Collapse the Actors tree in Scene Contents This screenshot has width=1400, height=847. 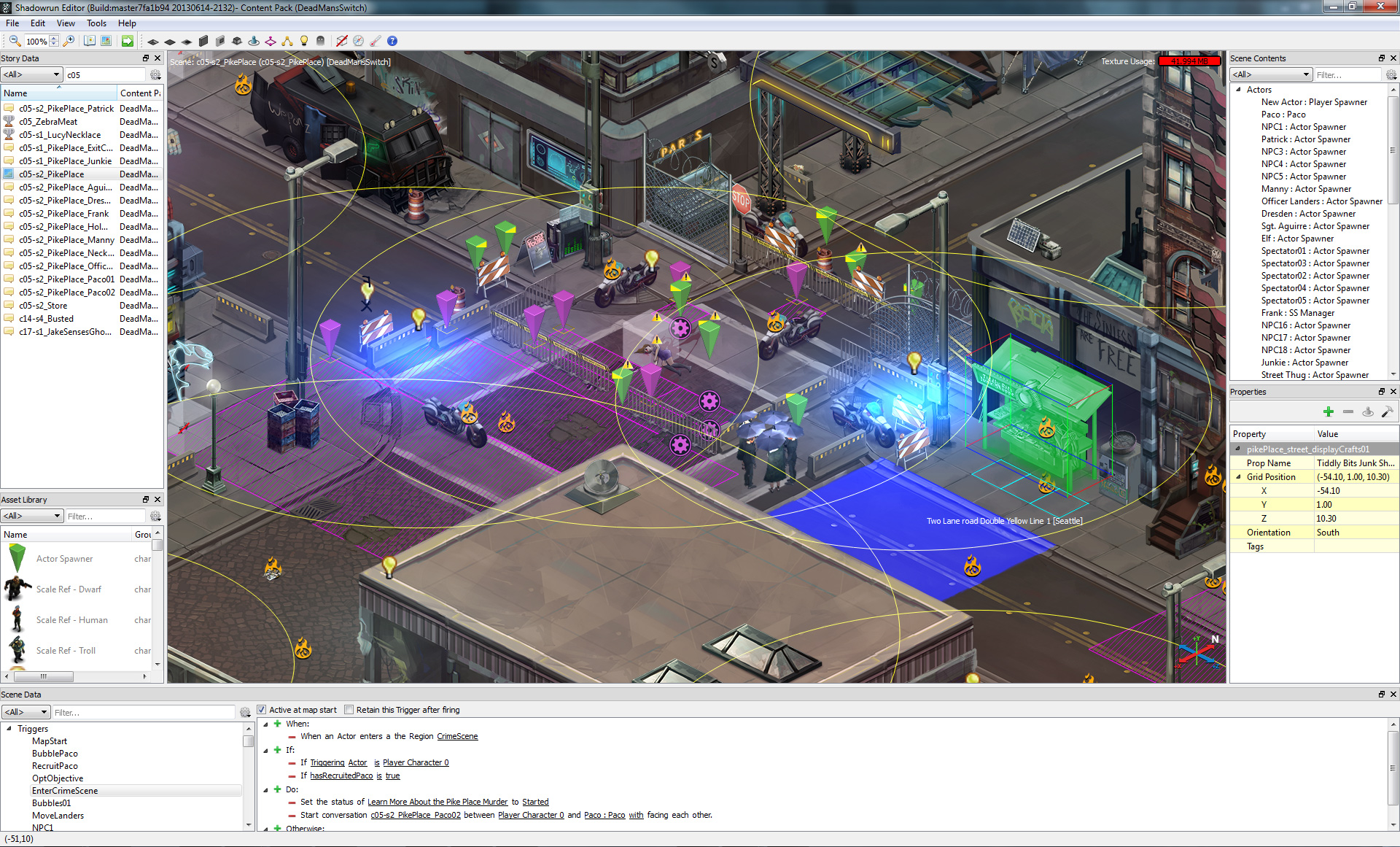pyautogui.click(x=1238, y=90)
